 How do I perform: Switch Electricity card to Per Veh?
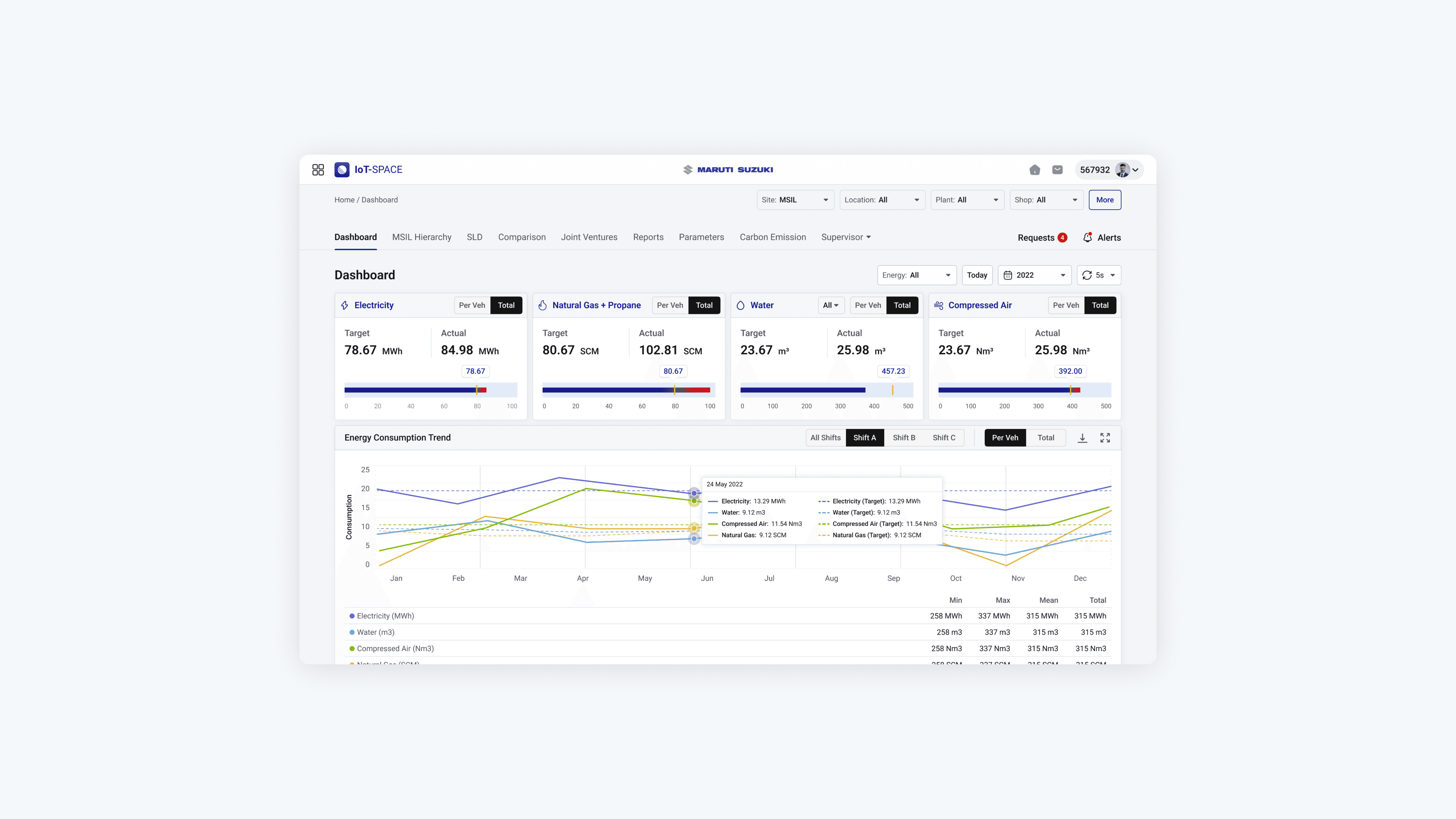coord(471,305)
